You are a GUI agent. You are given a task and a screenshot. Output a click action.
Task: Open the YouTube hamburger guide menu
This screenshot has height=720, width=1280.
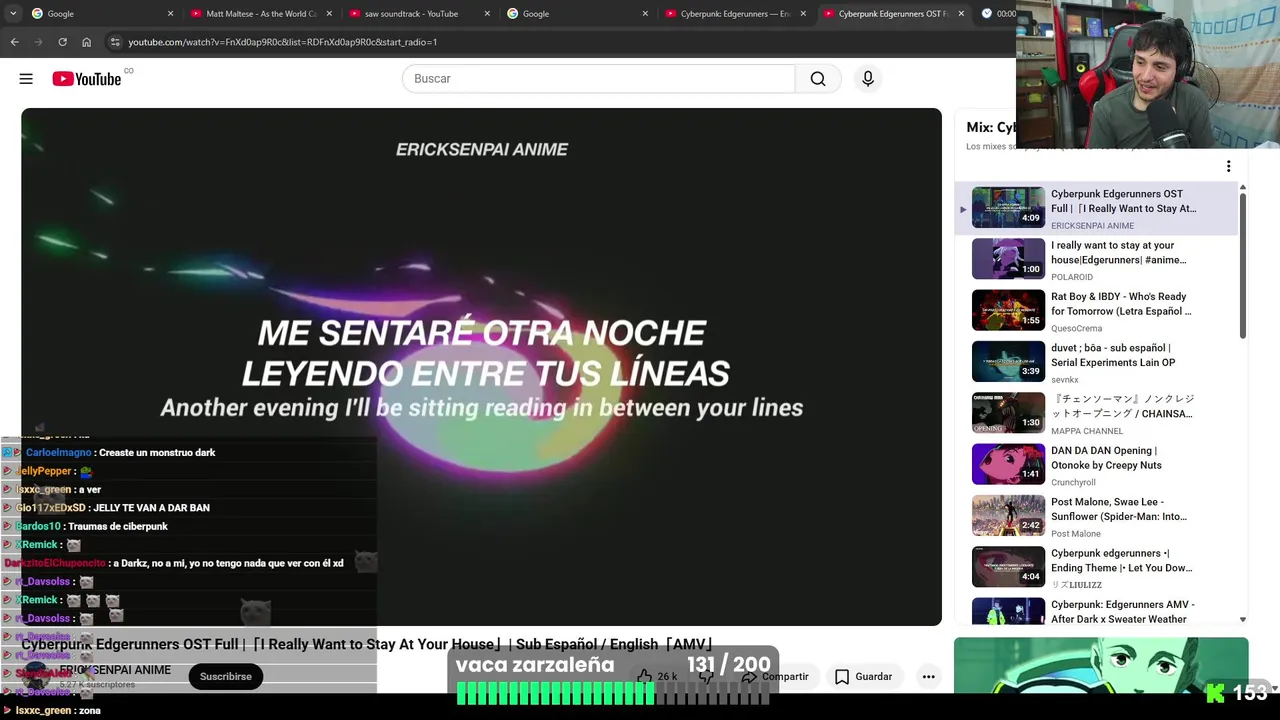click(x=26, y=79)
